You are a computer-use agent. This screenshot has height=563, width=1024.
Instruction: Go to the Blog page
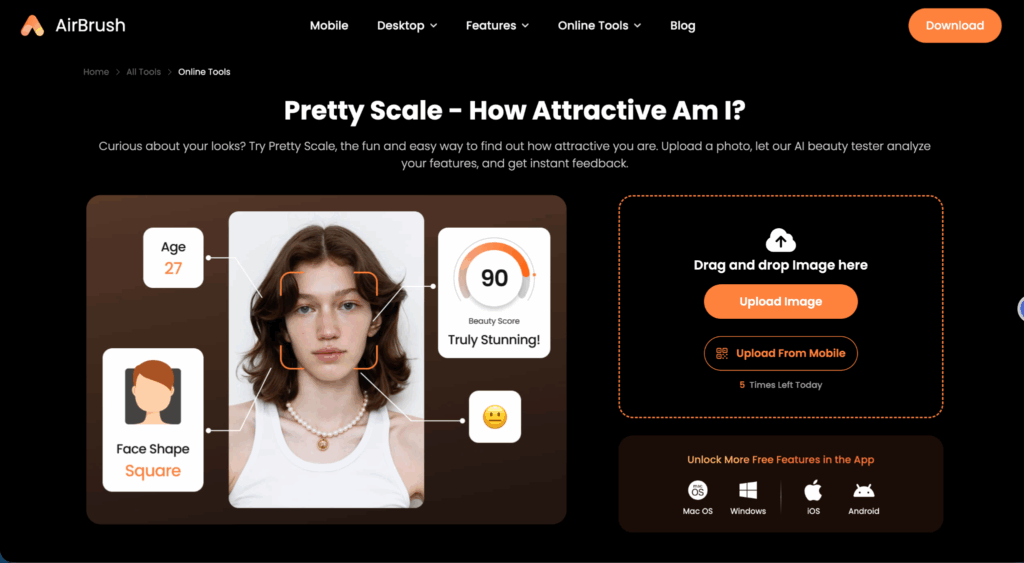point(682,25)
